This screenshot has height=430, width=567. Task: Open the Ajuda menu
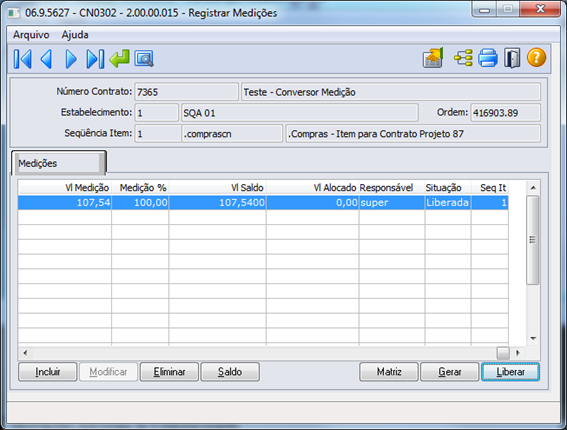[75, 35]
